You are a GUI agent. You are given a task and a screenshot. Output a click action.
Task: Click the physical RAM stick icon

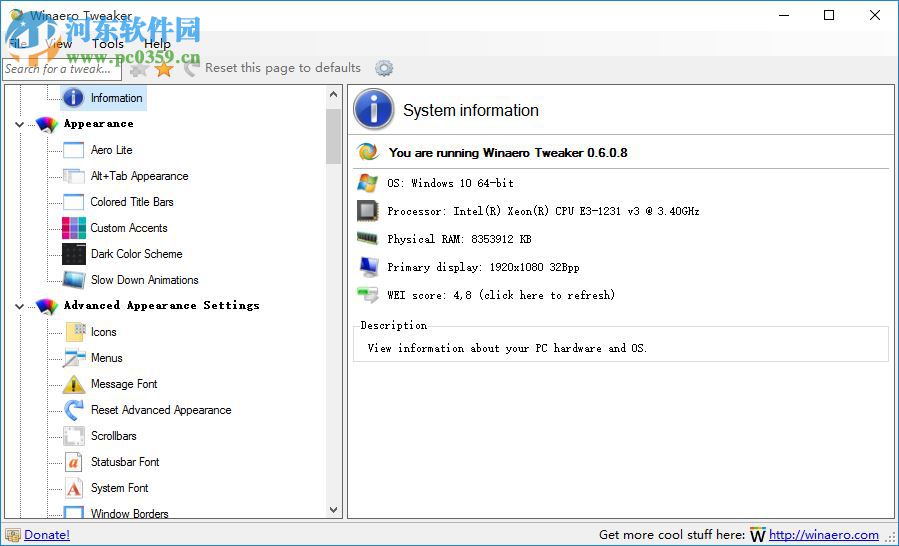(368, 238)
